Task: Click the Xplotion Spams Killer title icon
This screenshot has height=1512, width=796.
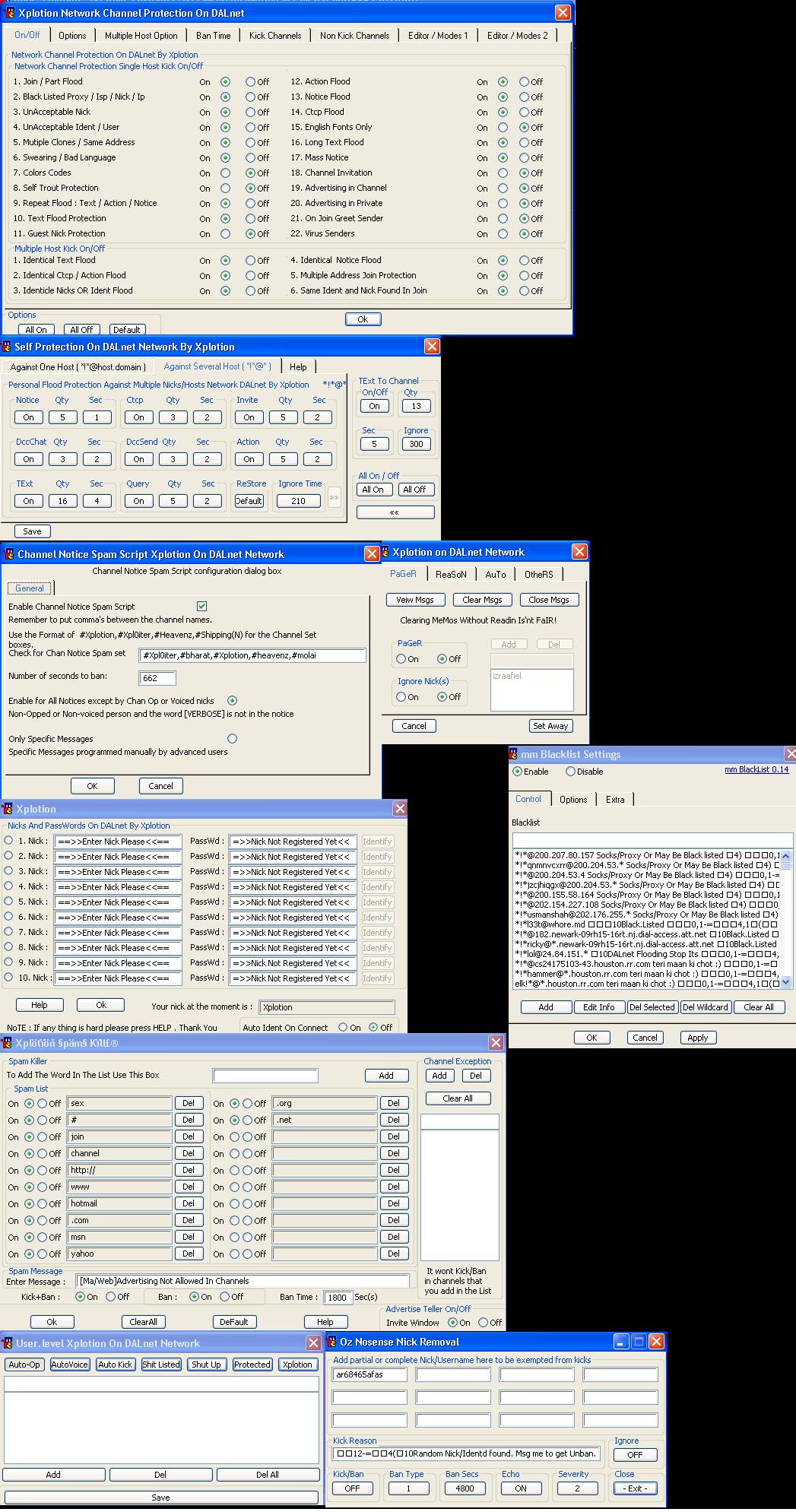Action: coord(8,1043)
